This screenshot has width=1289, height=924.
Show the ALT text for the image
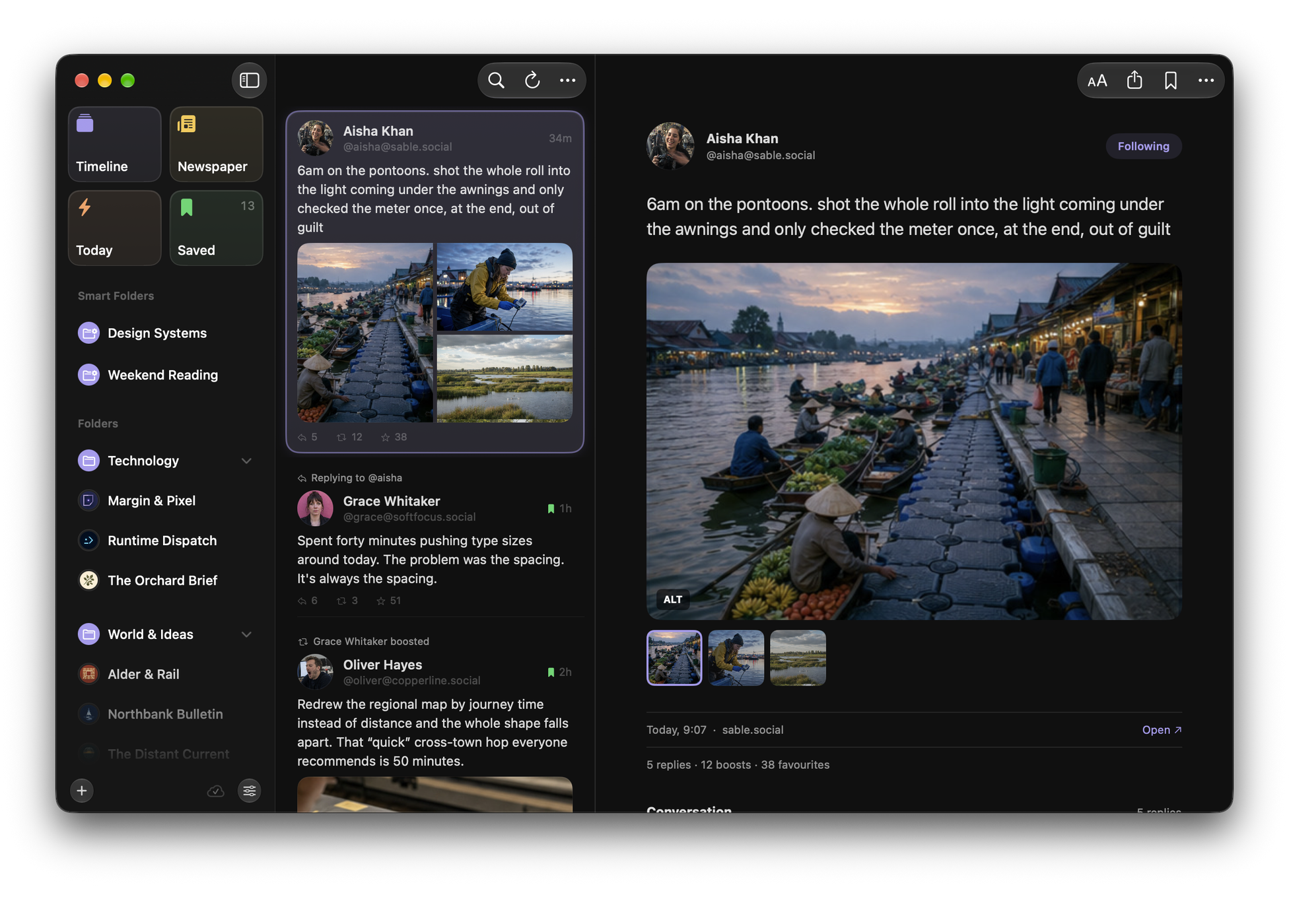tap(672, 599)
